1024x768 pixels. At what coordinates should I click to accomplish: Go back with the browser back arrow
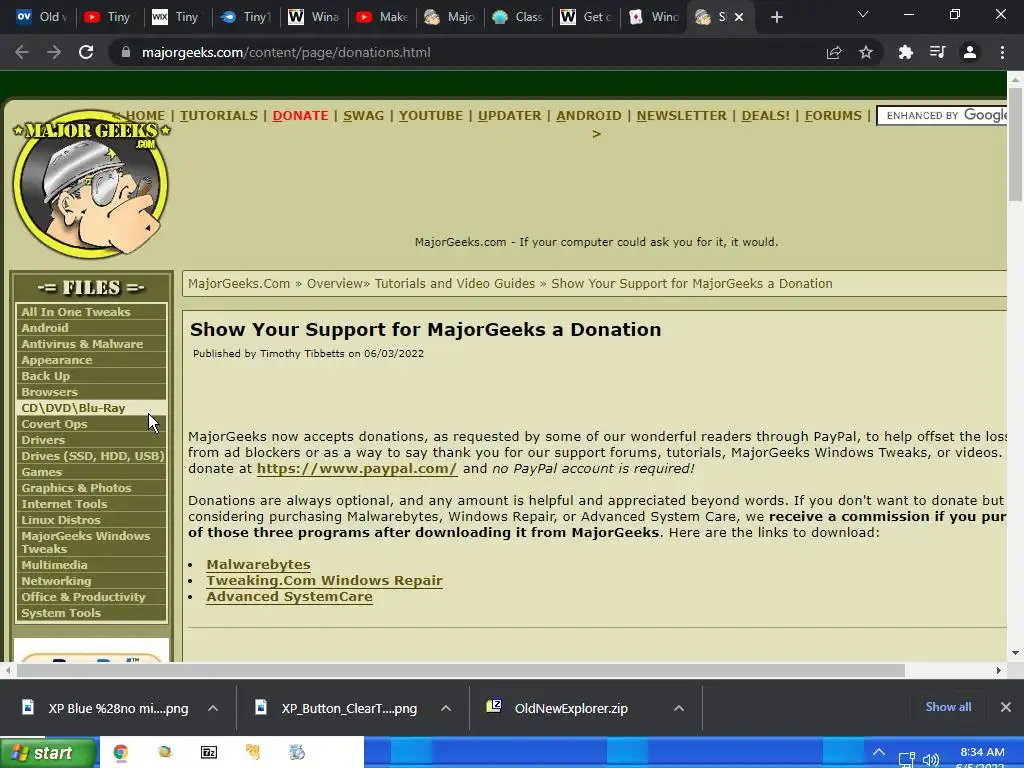click(22, 52)
